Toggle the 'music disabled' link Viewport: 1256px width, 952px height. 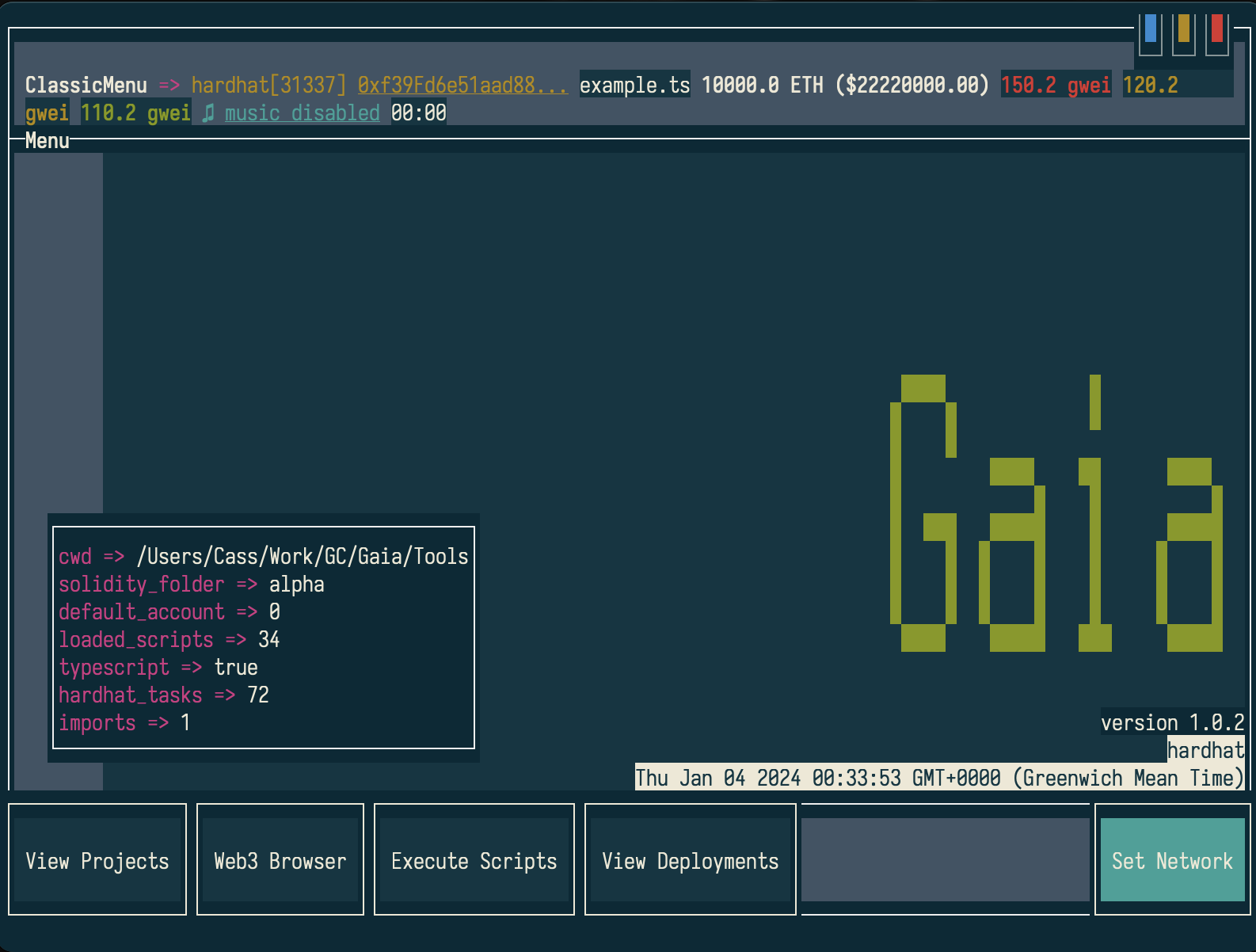point(303,112)
